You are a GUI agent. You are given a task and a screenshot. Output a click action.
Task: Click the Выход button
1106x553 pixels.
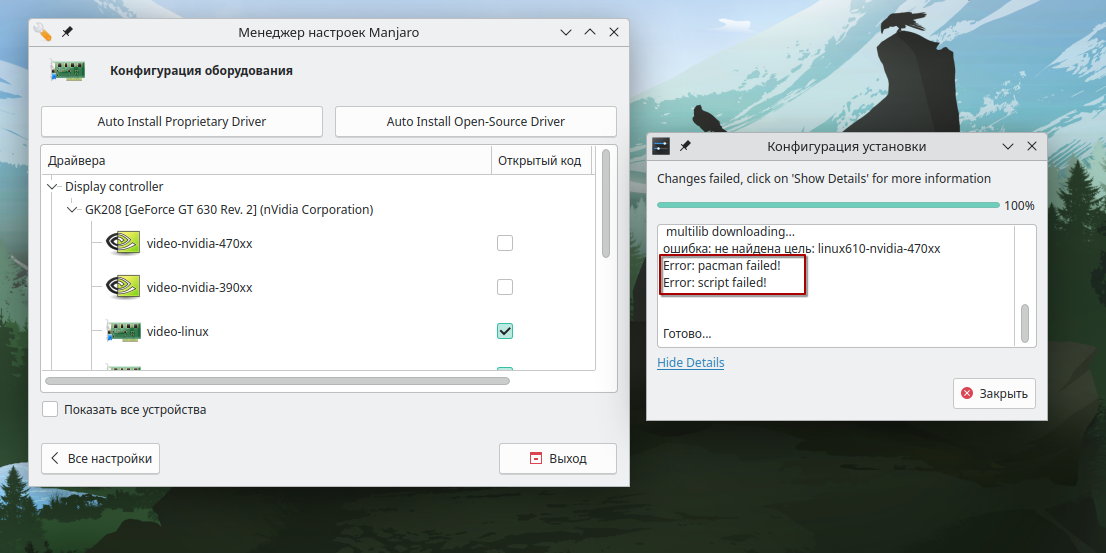click(x=558, y=458)
